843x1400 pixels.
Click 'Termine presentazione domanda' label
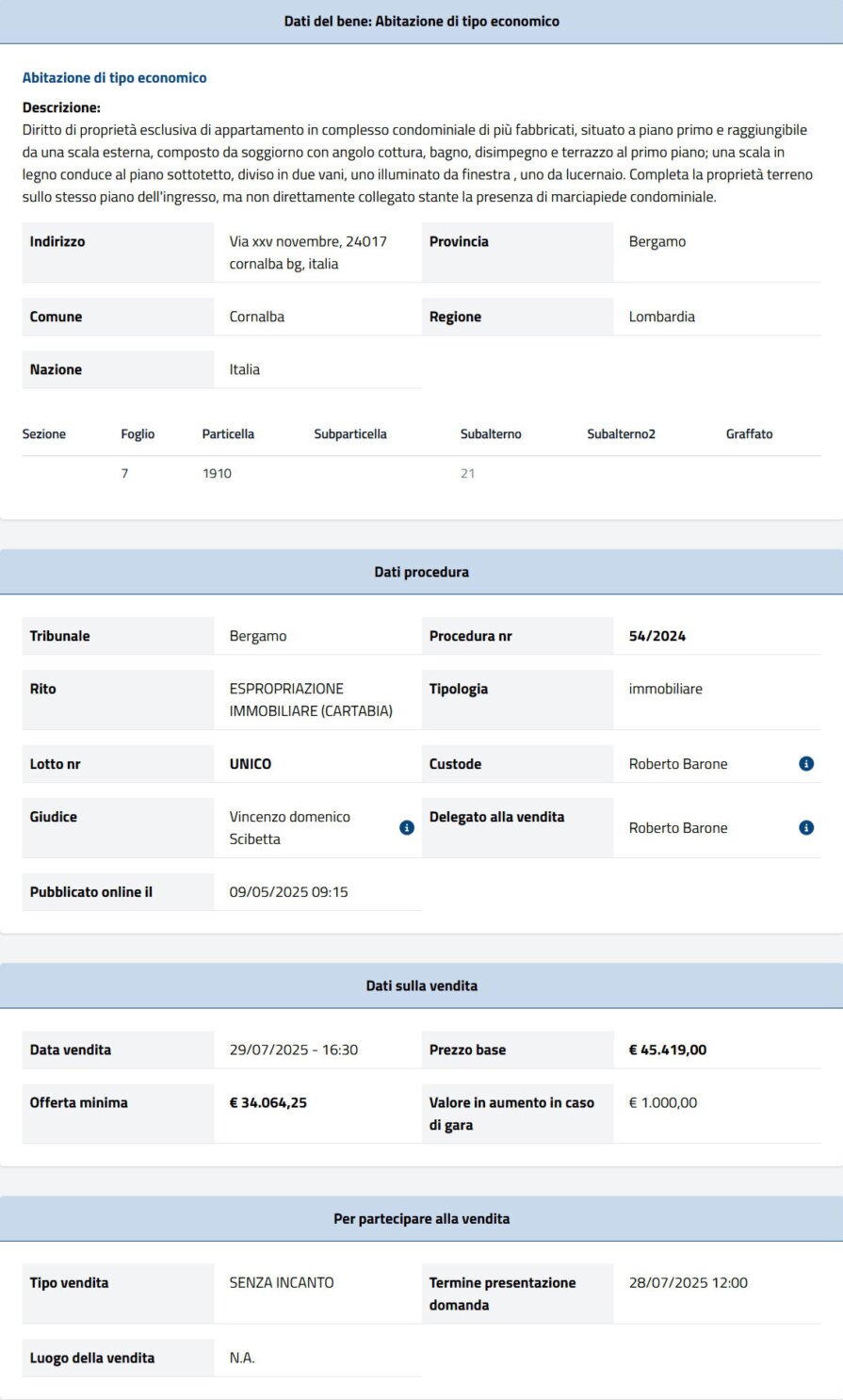tap(503, 1294)
